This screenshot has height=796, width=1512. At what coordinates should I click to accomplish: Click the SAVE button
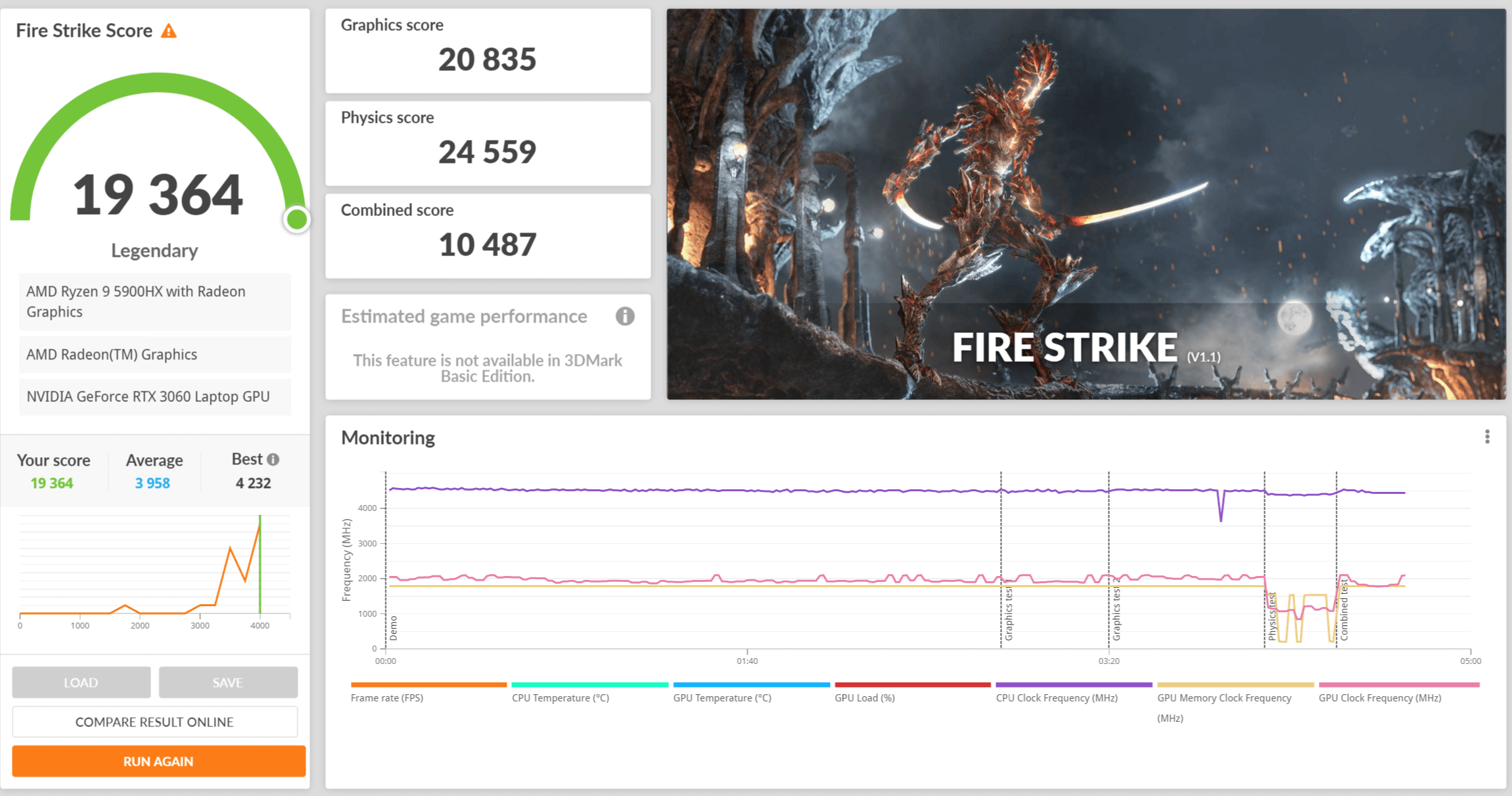pos(227,682)
